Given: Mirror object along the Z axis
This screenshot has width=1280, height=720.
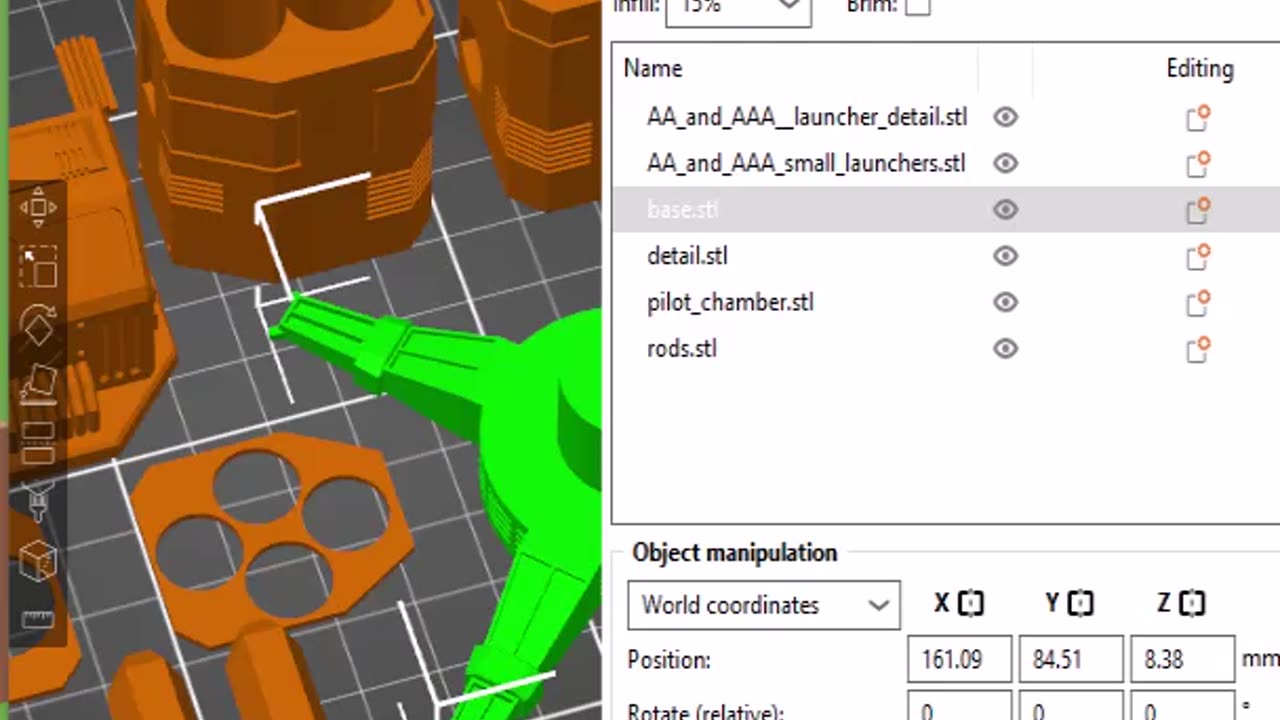Looking at the screenshot, I should pyautogui.click(x=1192, y=604).
